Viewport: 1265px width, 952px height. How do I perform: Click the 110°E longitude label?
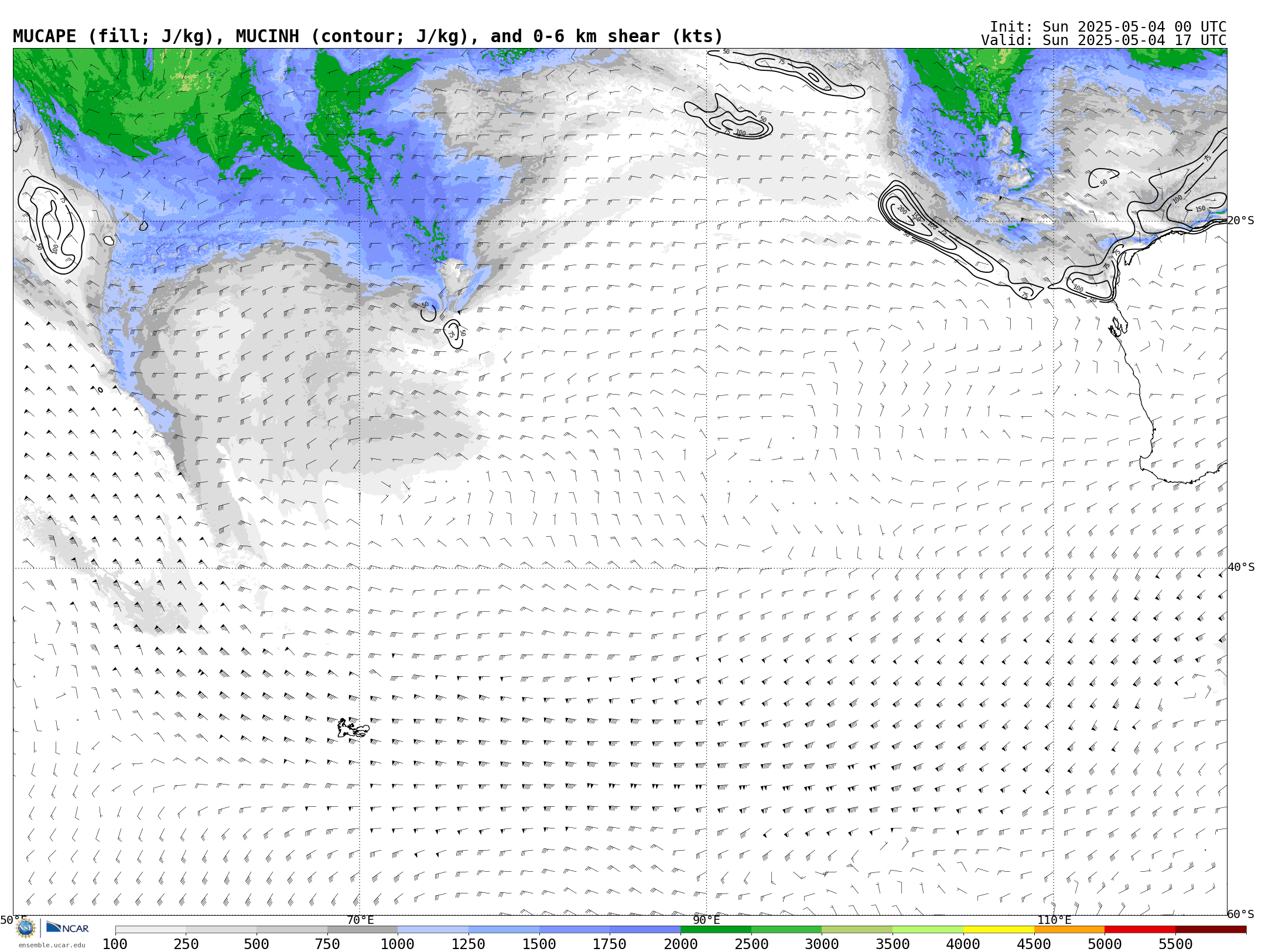coord(1054,920)
